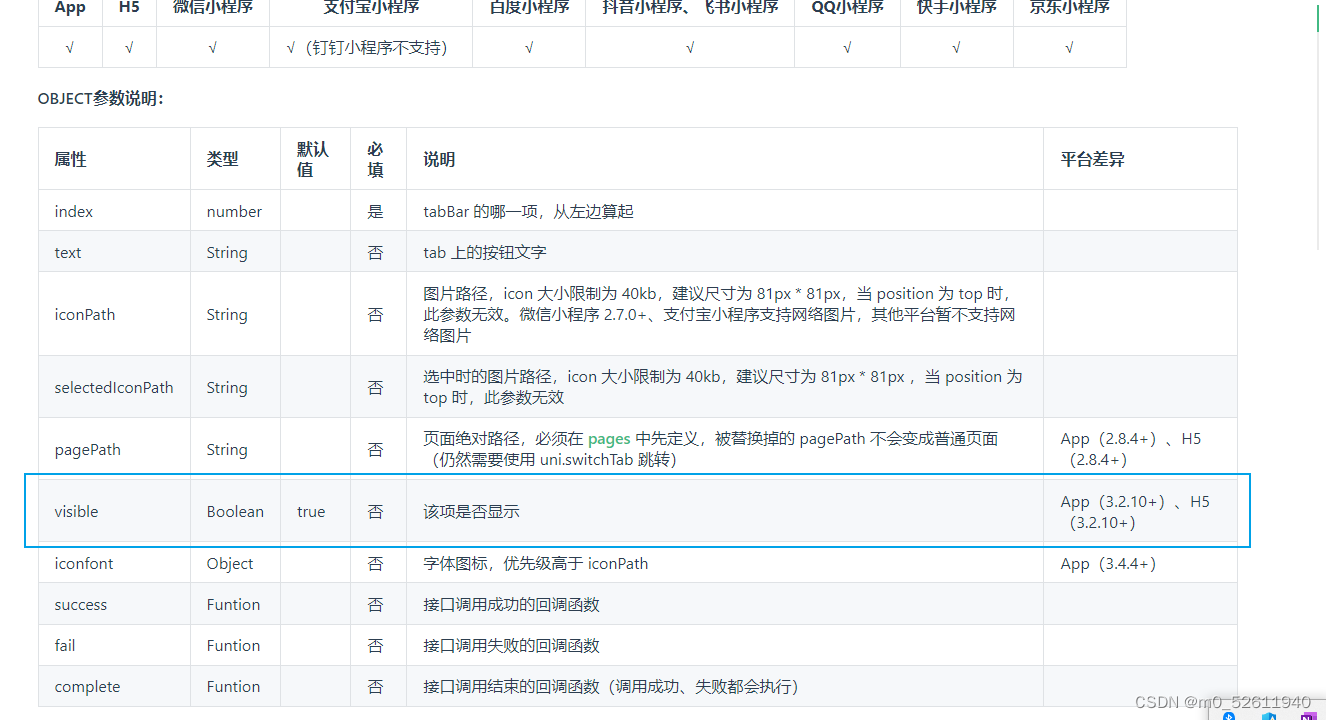Select '√（钉钉小程序不支持）' cell
The width and height of the screenshot is (1326, 720).
pos(371,47)
